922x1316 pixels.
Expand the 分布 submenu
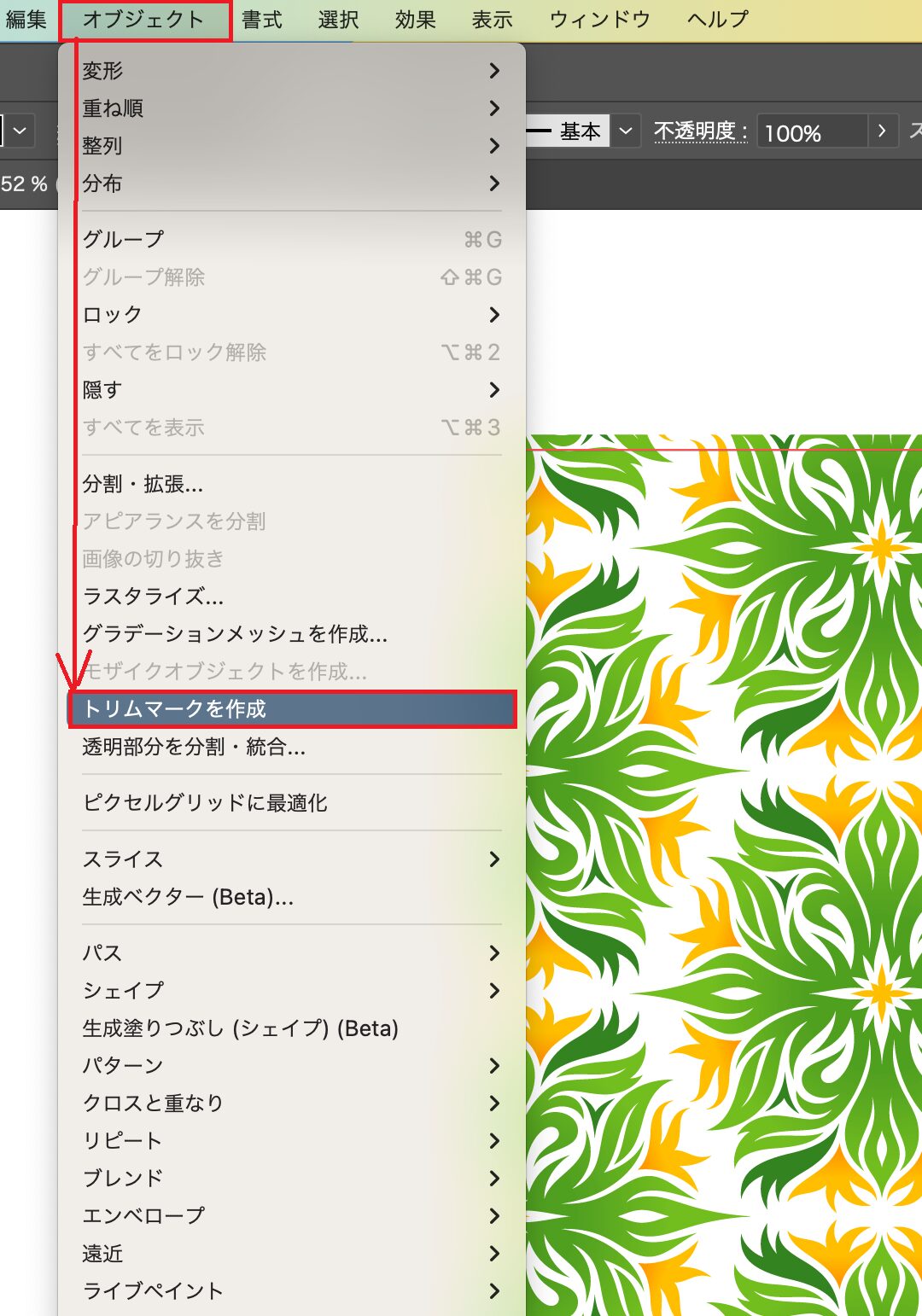(x=292, y=183)
